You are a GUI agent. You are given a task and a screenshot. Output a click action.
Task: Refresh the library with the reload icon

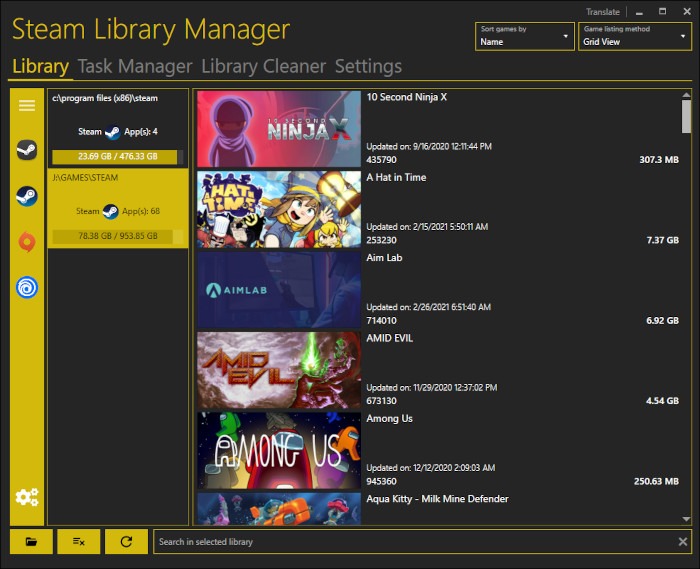[x=126, y=542]
